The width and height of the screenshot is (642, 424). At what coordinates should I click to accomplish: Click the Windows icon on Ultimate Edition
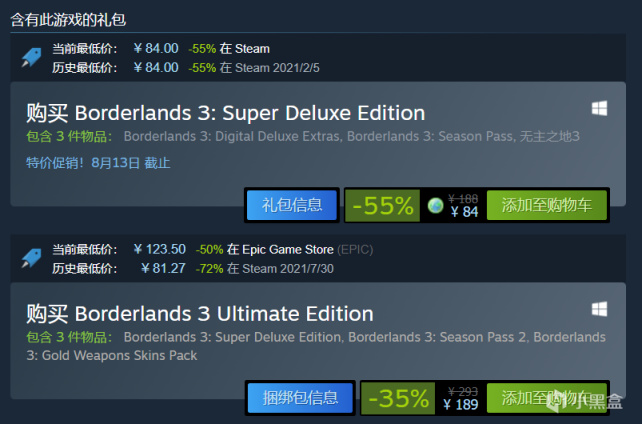coord(599,309)
